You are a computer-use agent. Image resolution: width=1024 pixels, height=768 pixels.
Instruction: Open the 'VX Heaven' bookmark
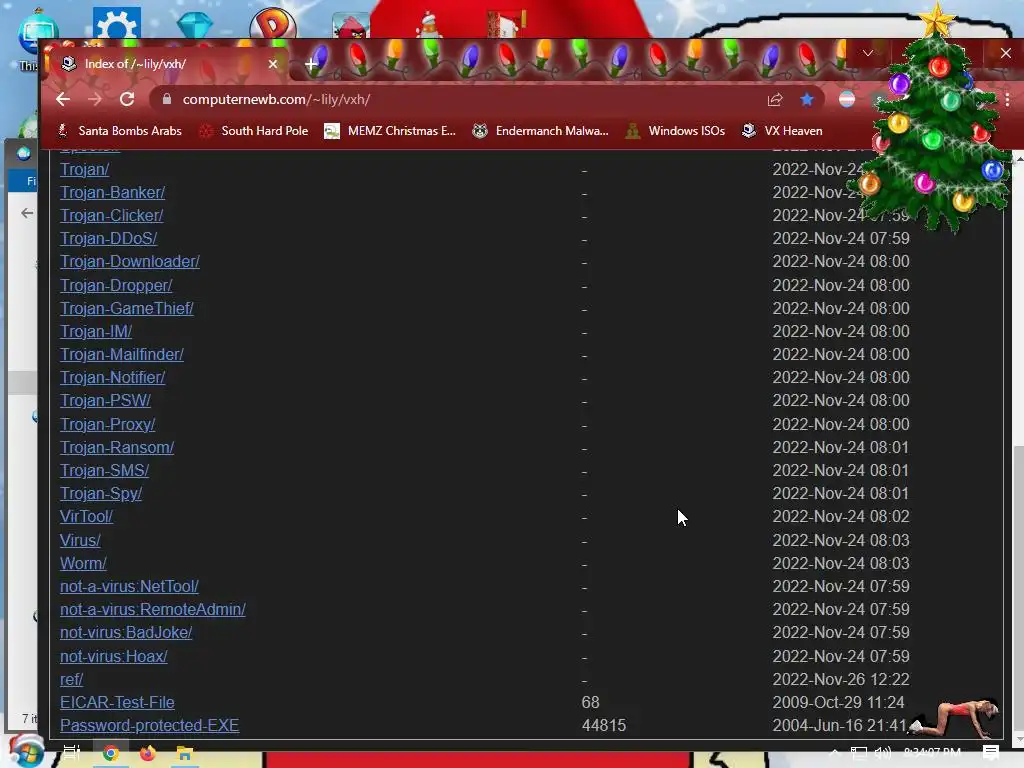tap(782, 131)
